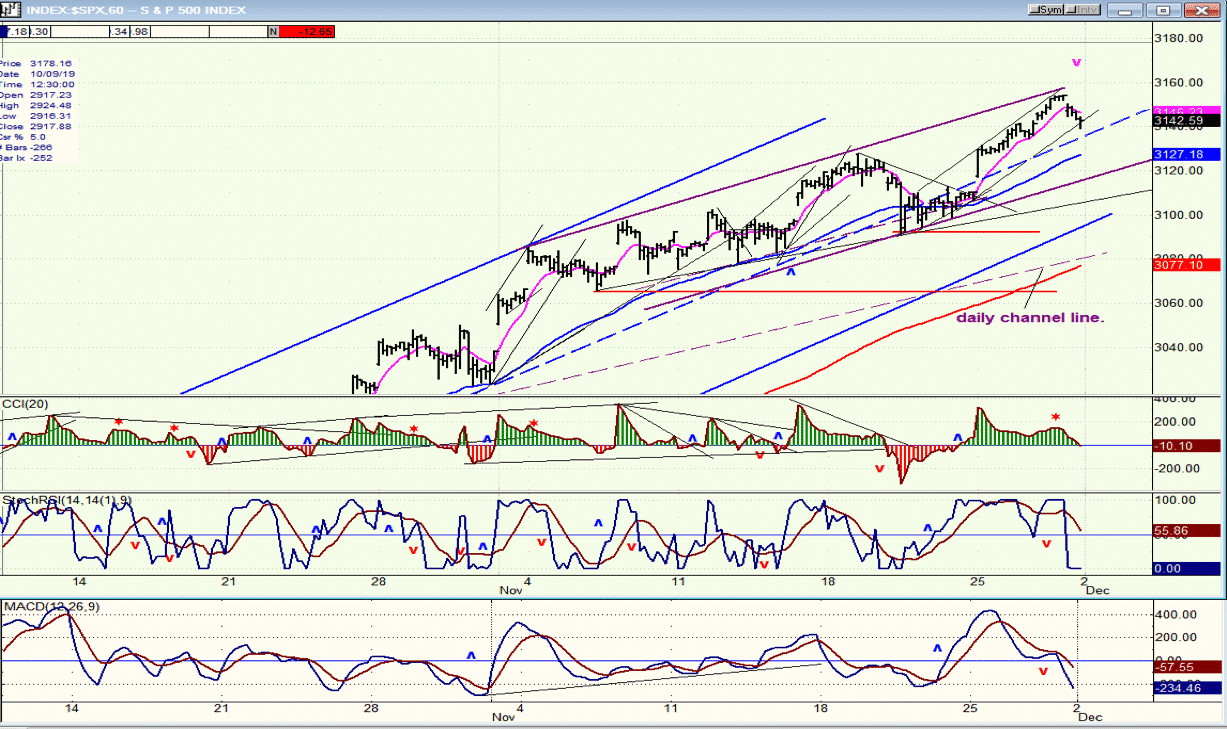Click the blue caret marker below mid-November price bars

[791, 271]
